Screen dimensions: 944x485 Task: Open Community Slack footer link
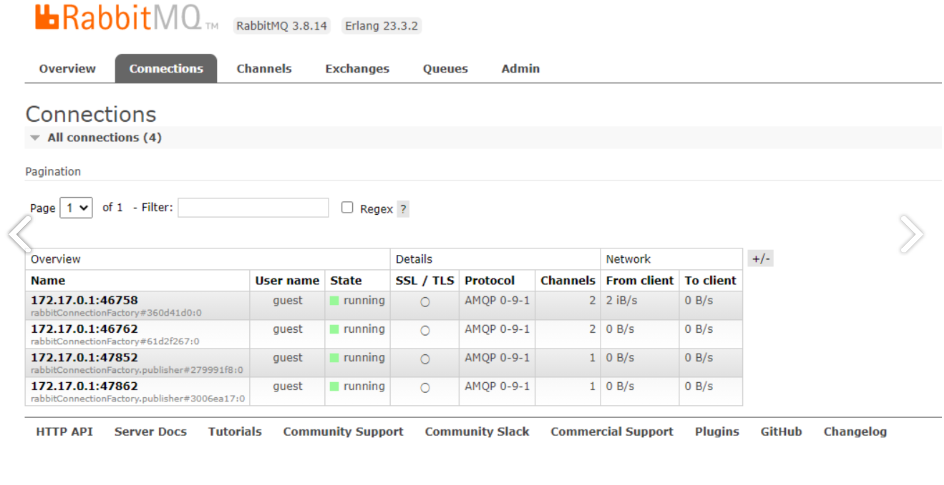point(477,431)
